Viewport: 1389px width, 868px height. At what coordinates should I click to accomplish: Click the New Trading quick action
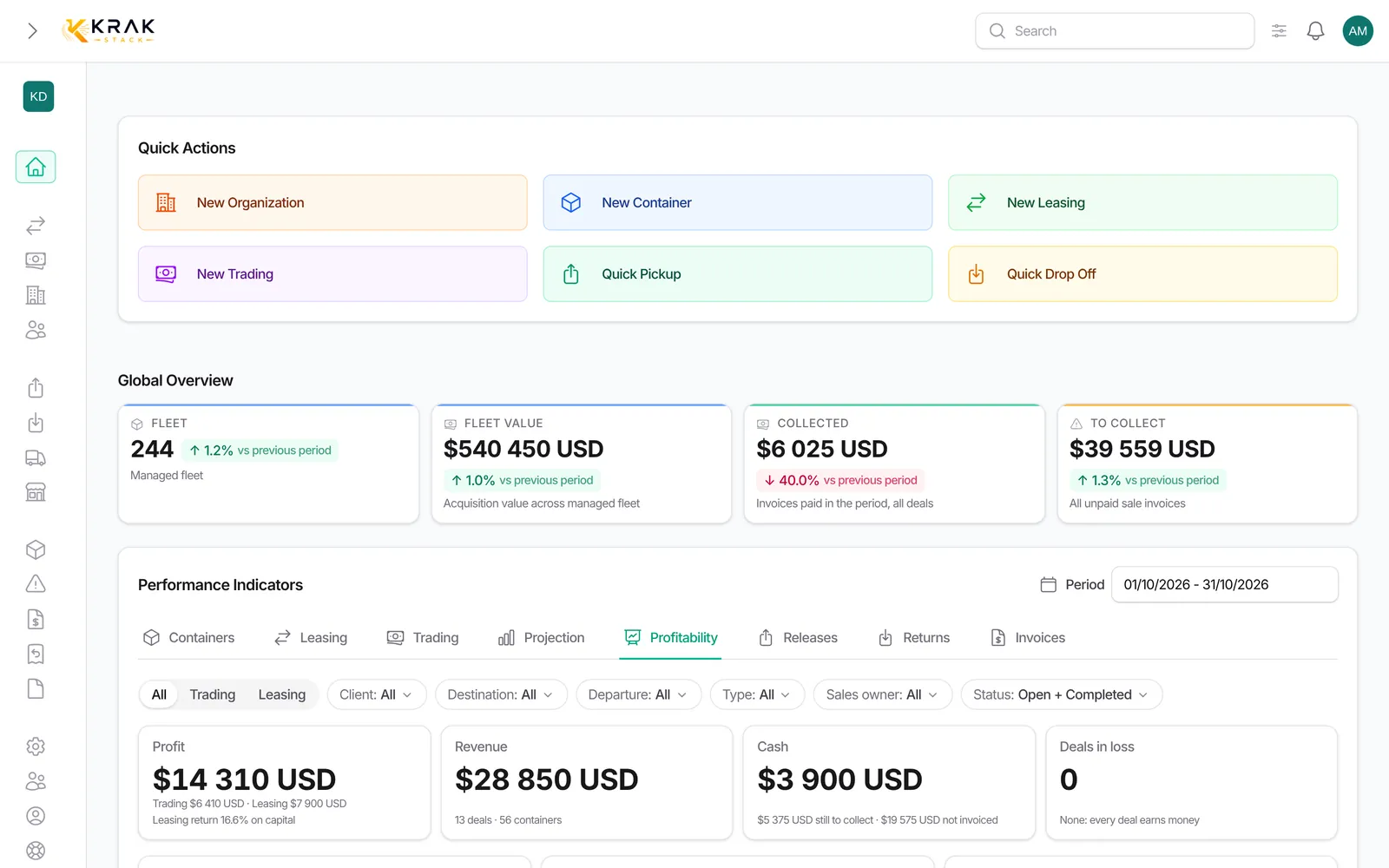tap(332, 273)
